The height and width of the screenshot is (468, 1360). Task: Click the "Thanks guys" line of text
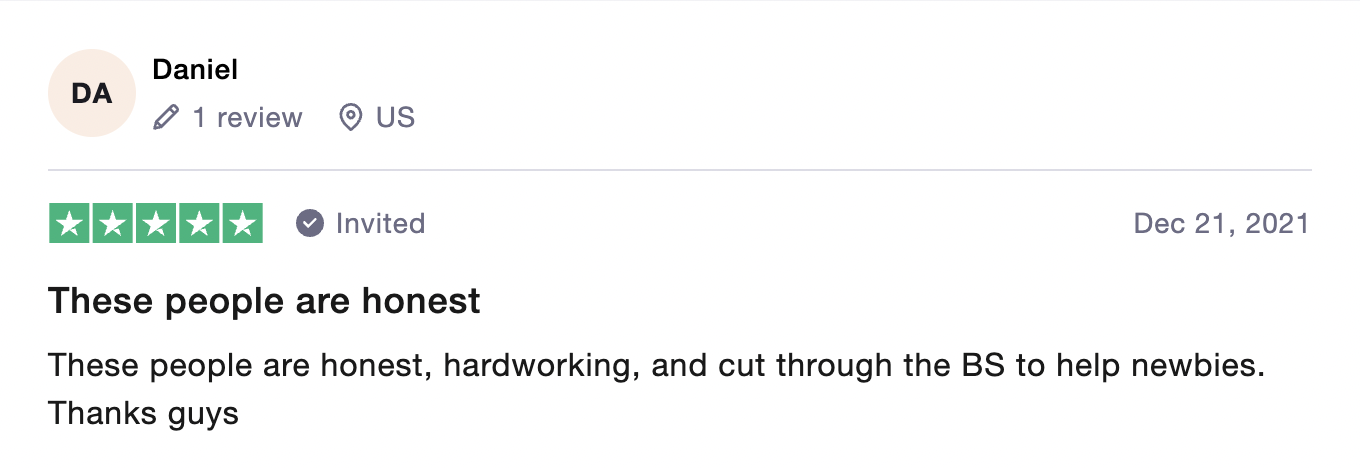pos(143,413)
